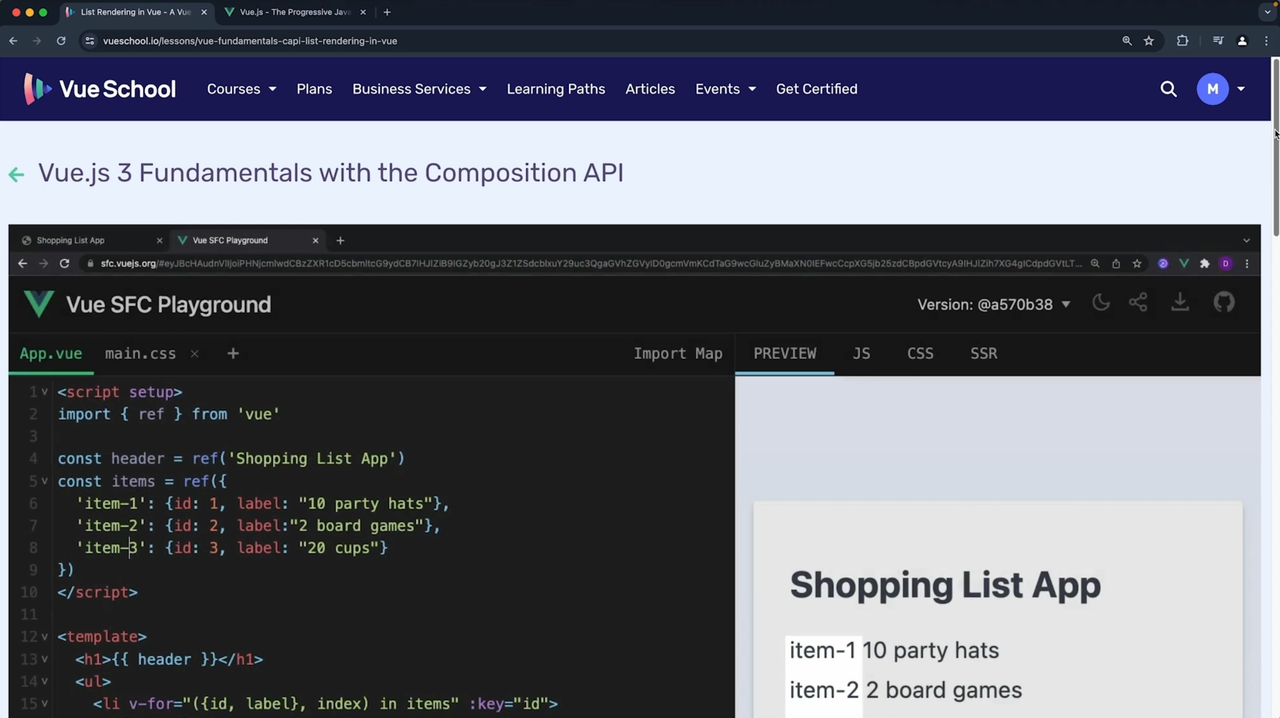Switch to the Shopping List App inner tab
This screenshot has height=718, width=1280.
pyautogui.click(x=88, y=240)
